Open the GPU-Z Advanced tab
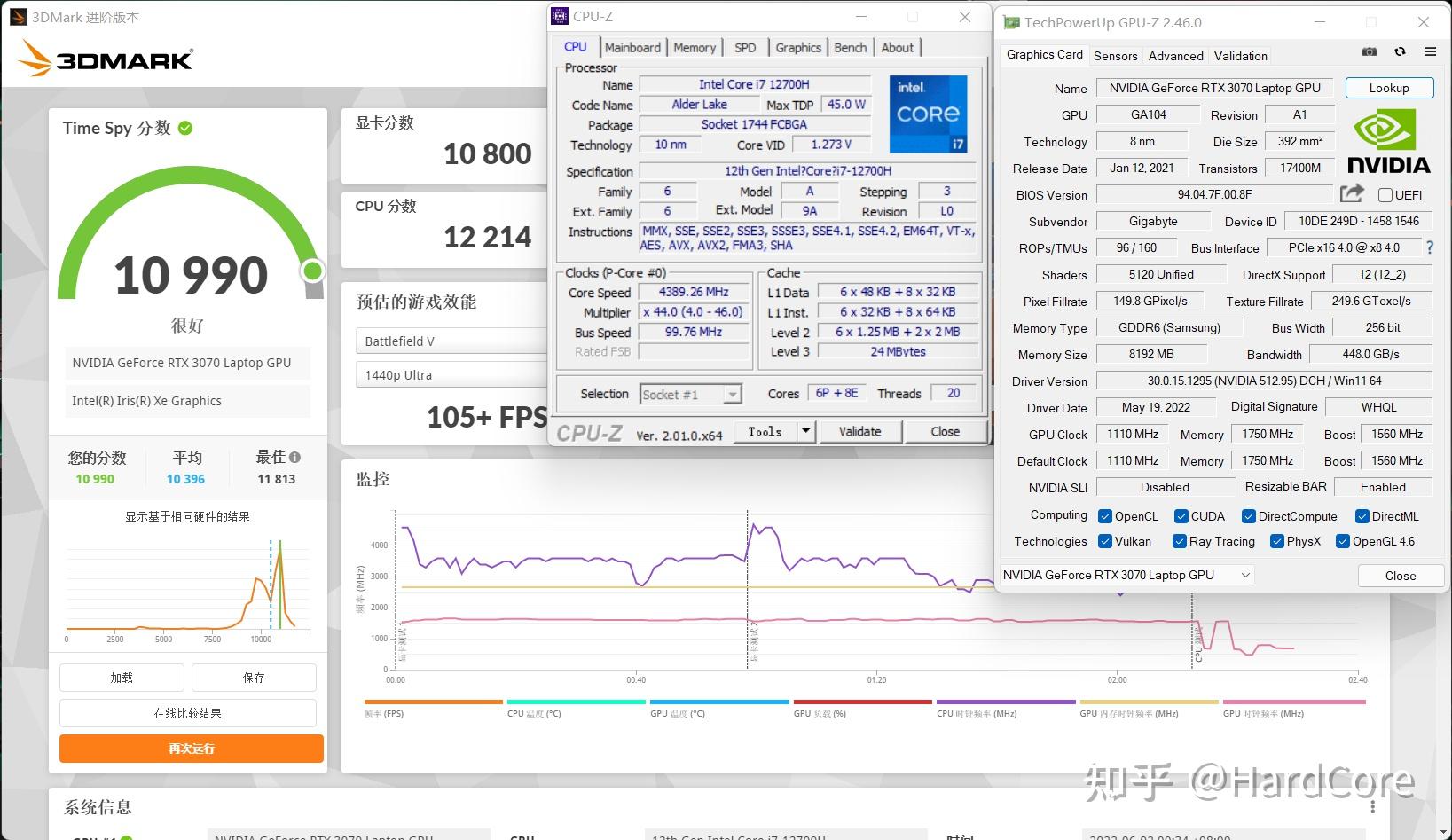 (1175, 56)
